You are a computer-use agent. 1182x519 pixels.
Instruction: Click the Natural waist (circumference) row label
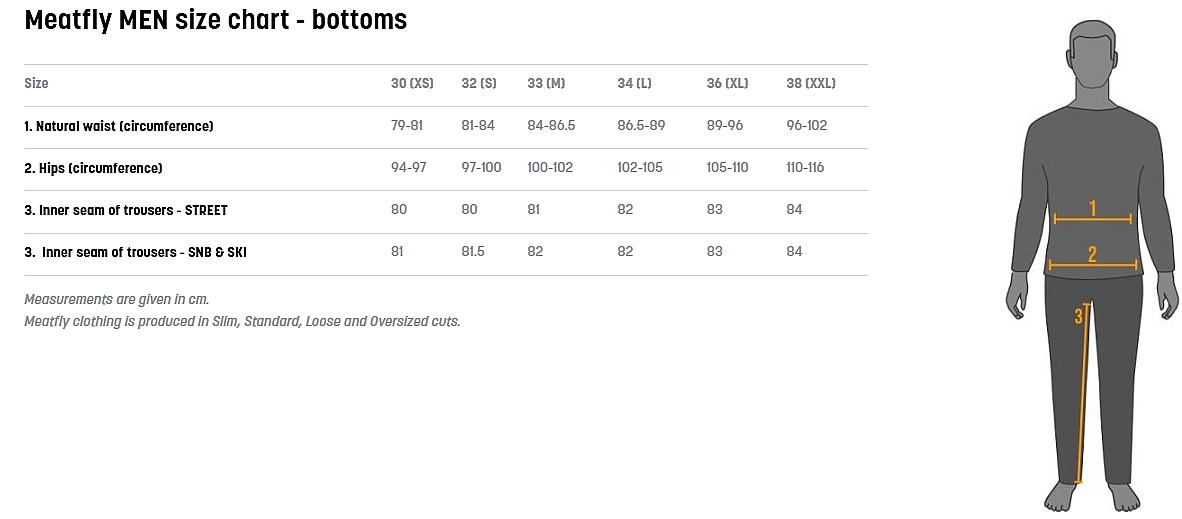click(119, 126)
